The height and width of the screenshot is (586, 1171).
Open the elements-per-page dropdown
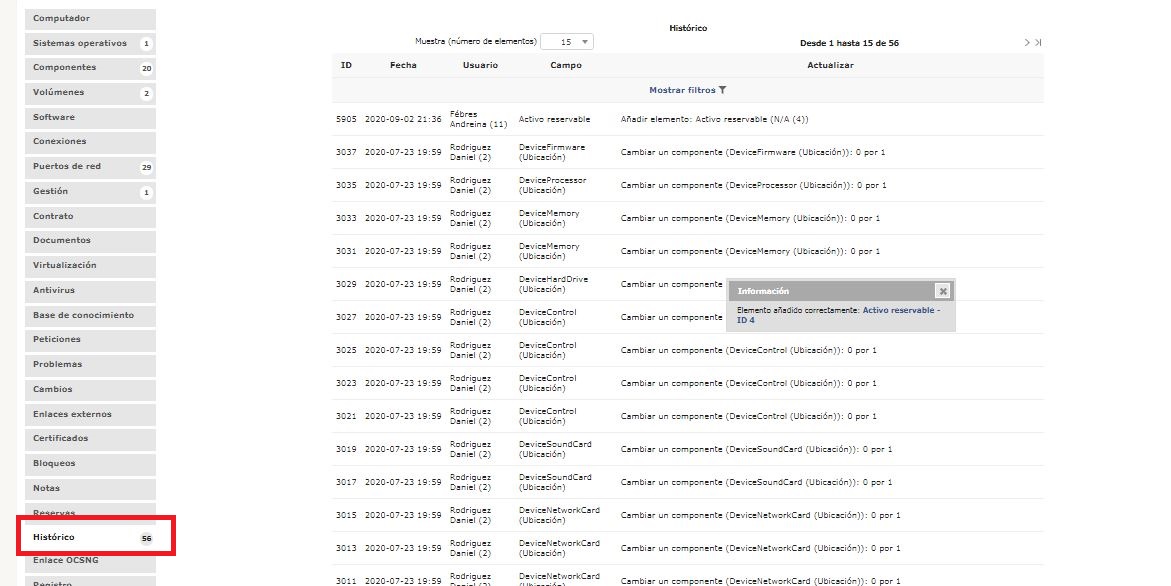[x=567, y=42]
